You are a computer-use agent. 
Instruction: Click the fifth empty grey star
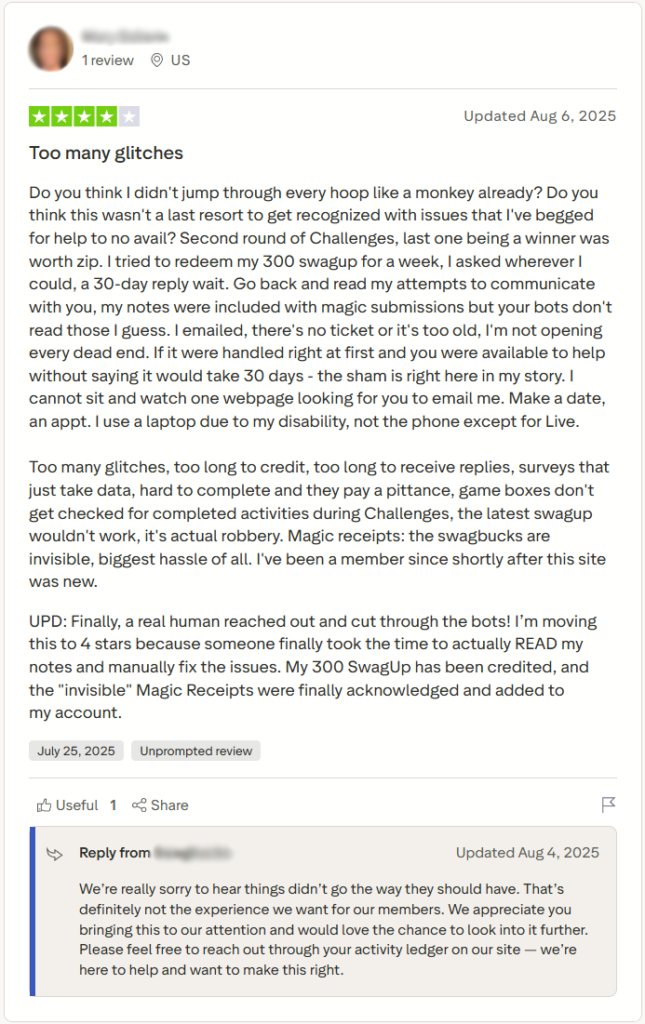point(129,116)
